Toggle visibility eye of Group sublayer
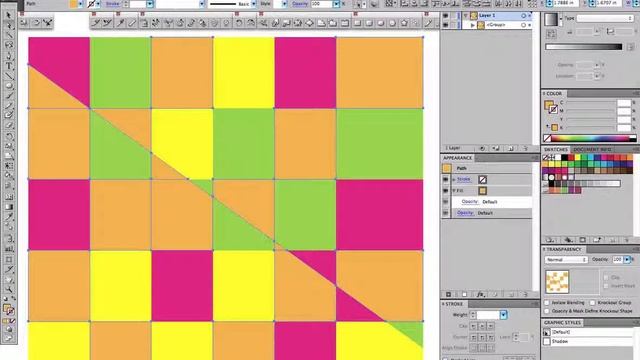Image resolution: width=640 pixels, height=360 pixels. pyautogui.click(x=445, y=25)
